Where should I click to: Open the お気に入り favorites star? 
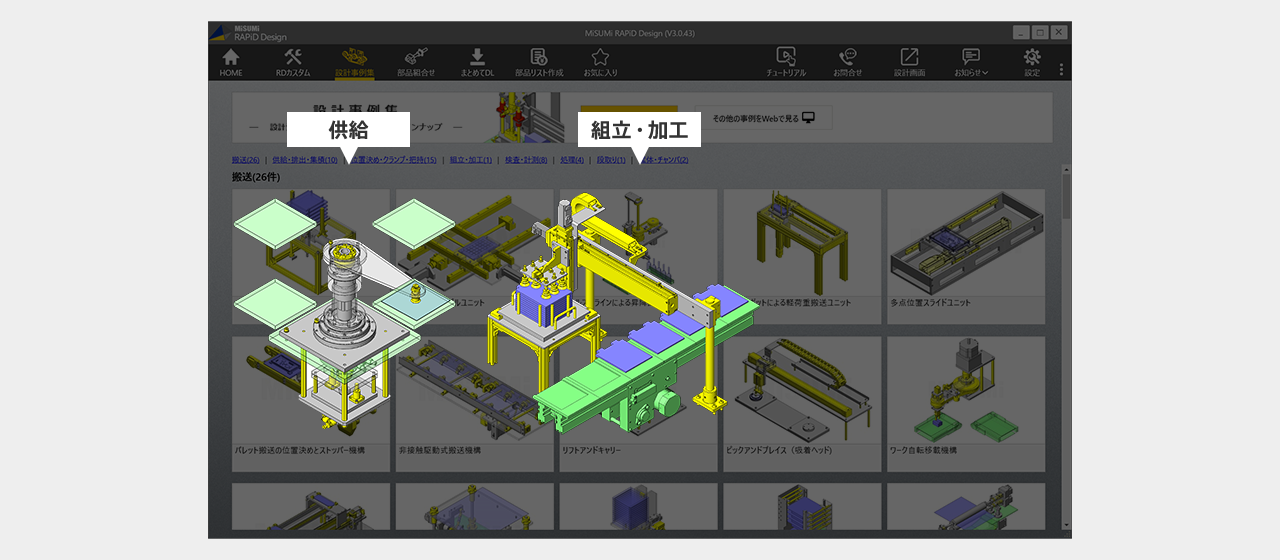600,62
